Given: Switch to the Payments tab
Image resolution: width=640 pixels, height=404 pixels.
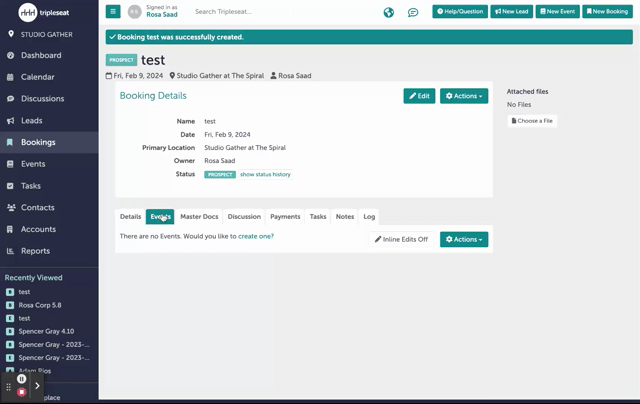Looking at the screenshot, I should click(285, 216).
